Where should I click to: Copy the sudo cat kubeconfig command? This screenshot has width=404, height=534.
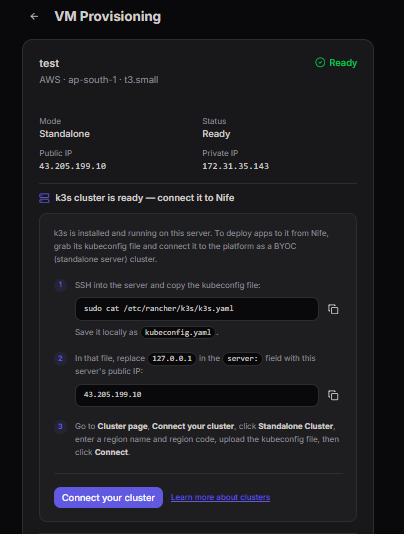tap(333, 309)
